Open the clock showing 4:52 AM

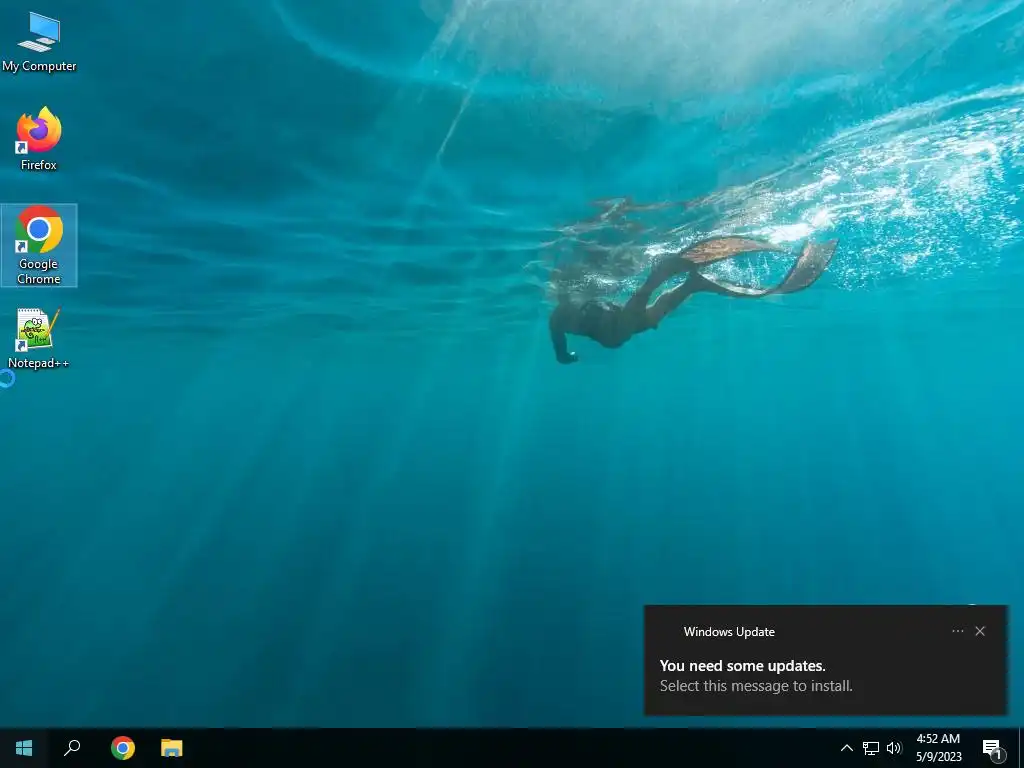click(x=938, y=748)
